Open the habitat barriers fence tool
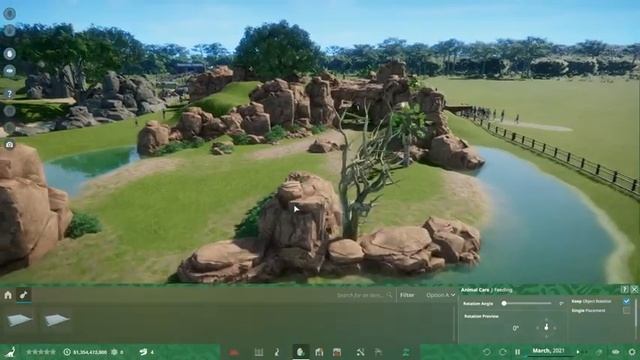The height and width of the screenshot is (360, 640). [x=259, y=352]
